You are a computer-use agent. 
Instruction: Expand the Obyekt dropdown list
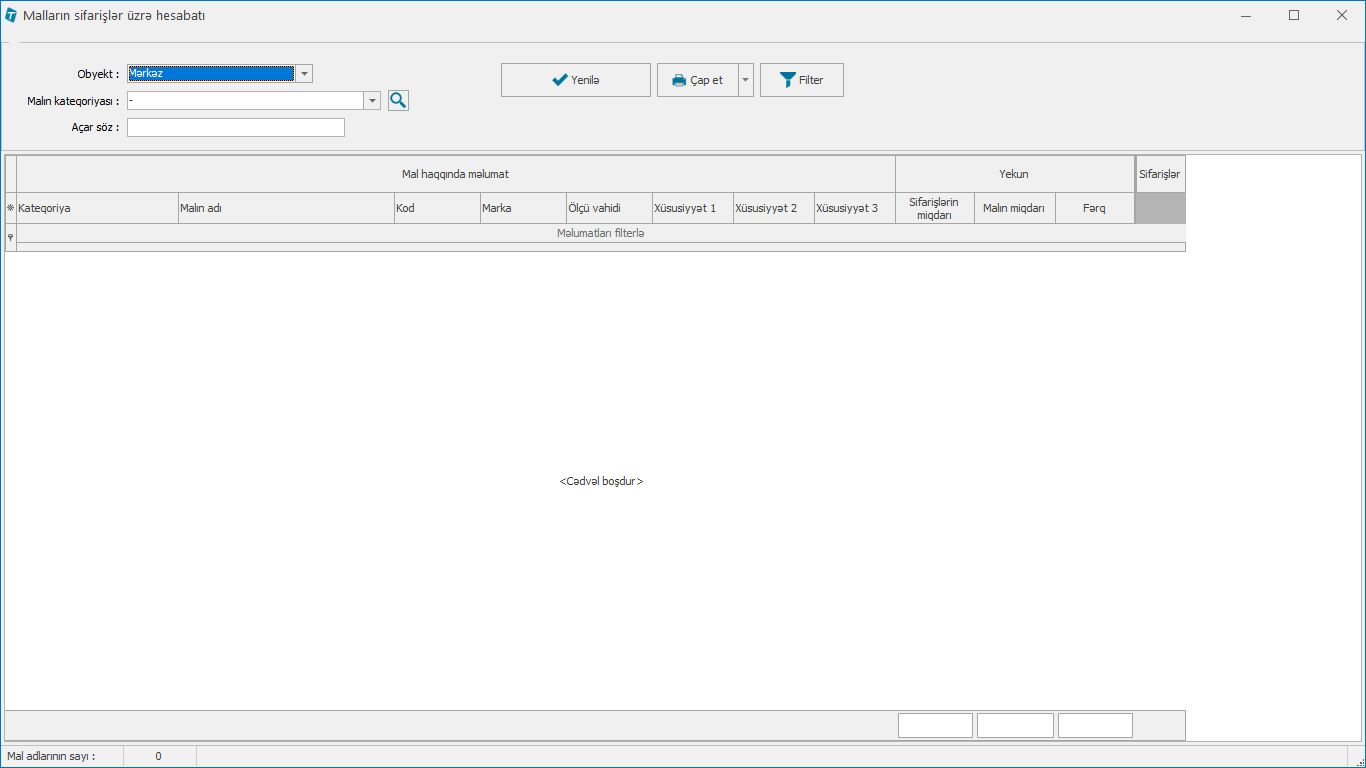pos(304,73)
